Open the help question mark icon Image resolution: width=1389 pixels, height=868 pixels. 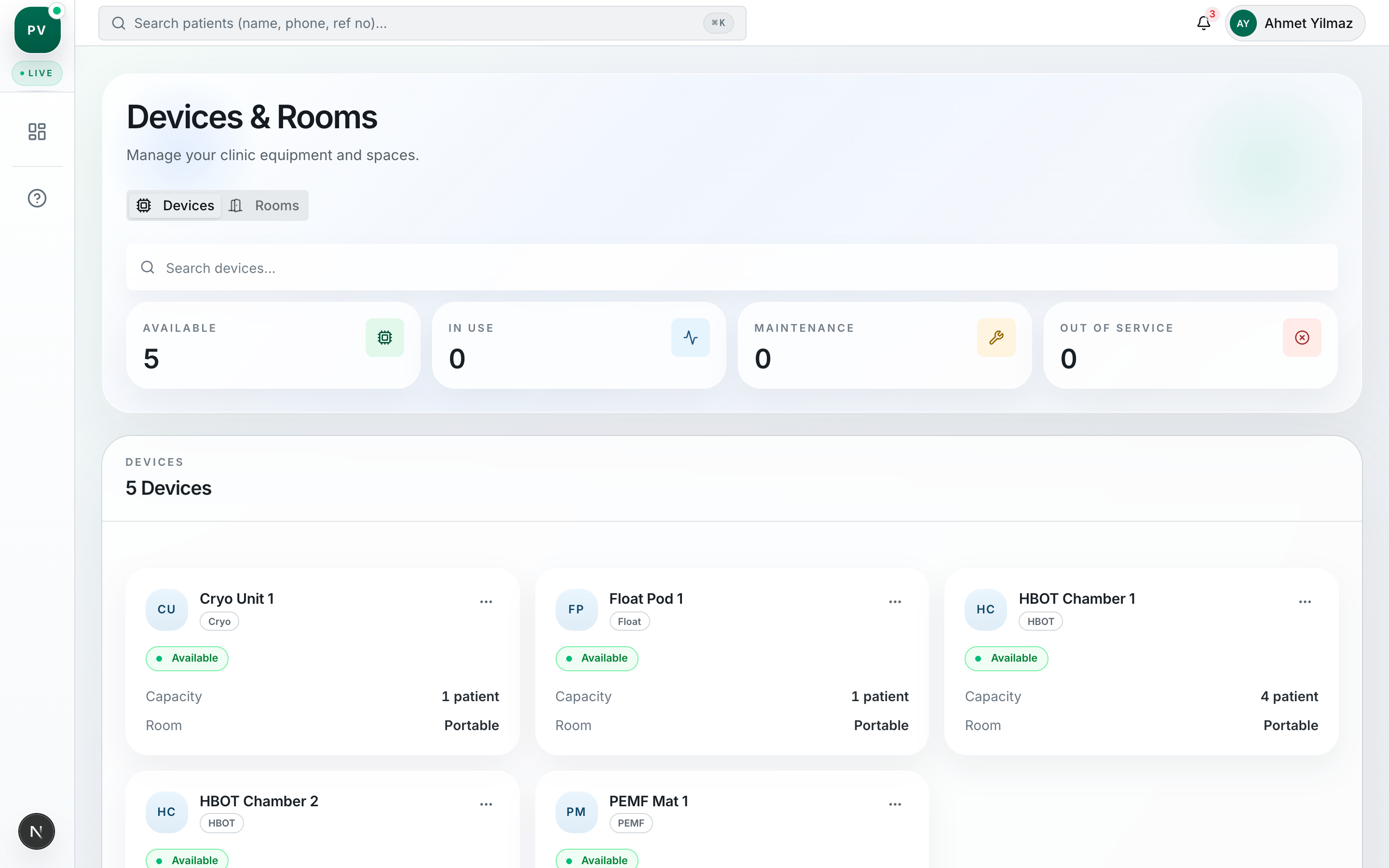(37, 198)
